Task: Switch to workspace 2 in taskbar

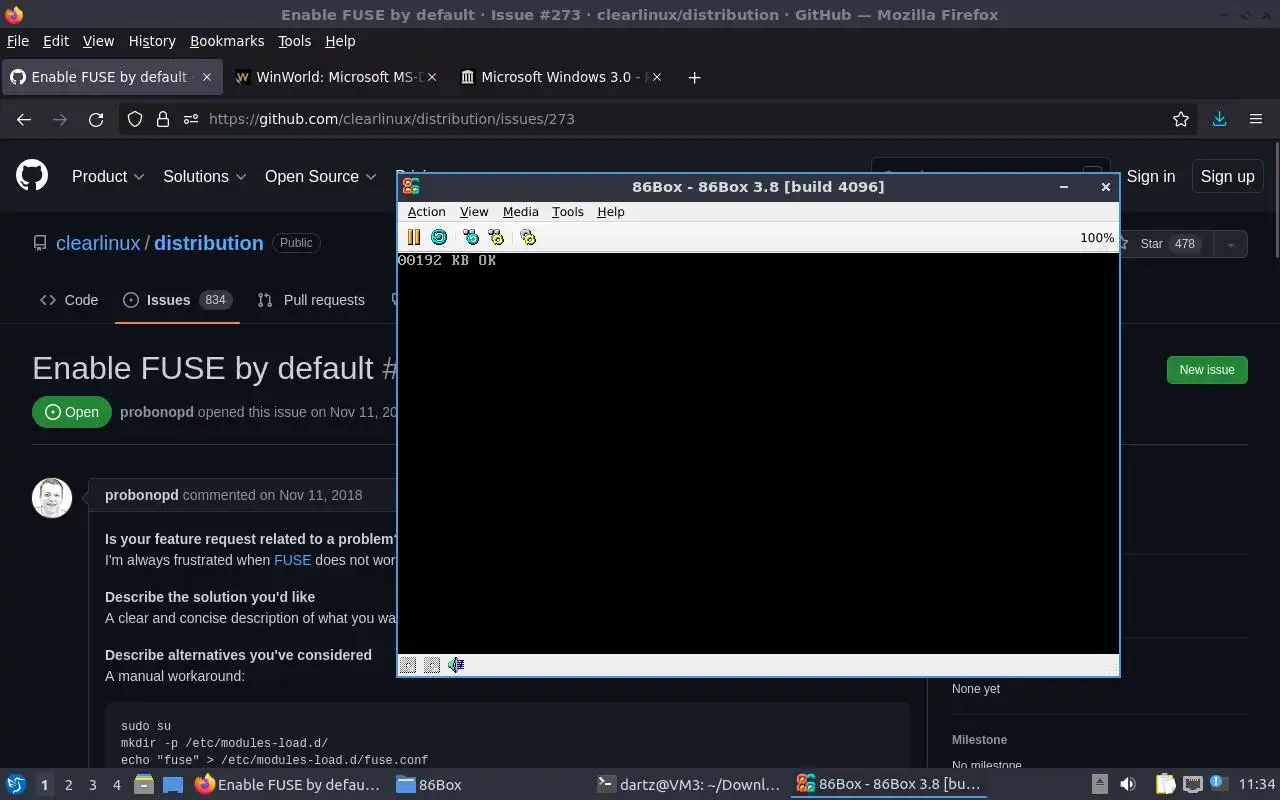Action: click(x=68, y=785)
